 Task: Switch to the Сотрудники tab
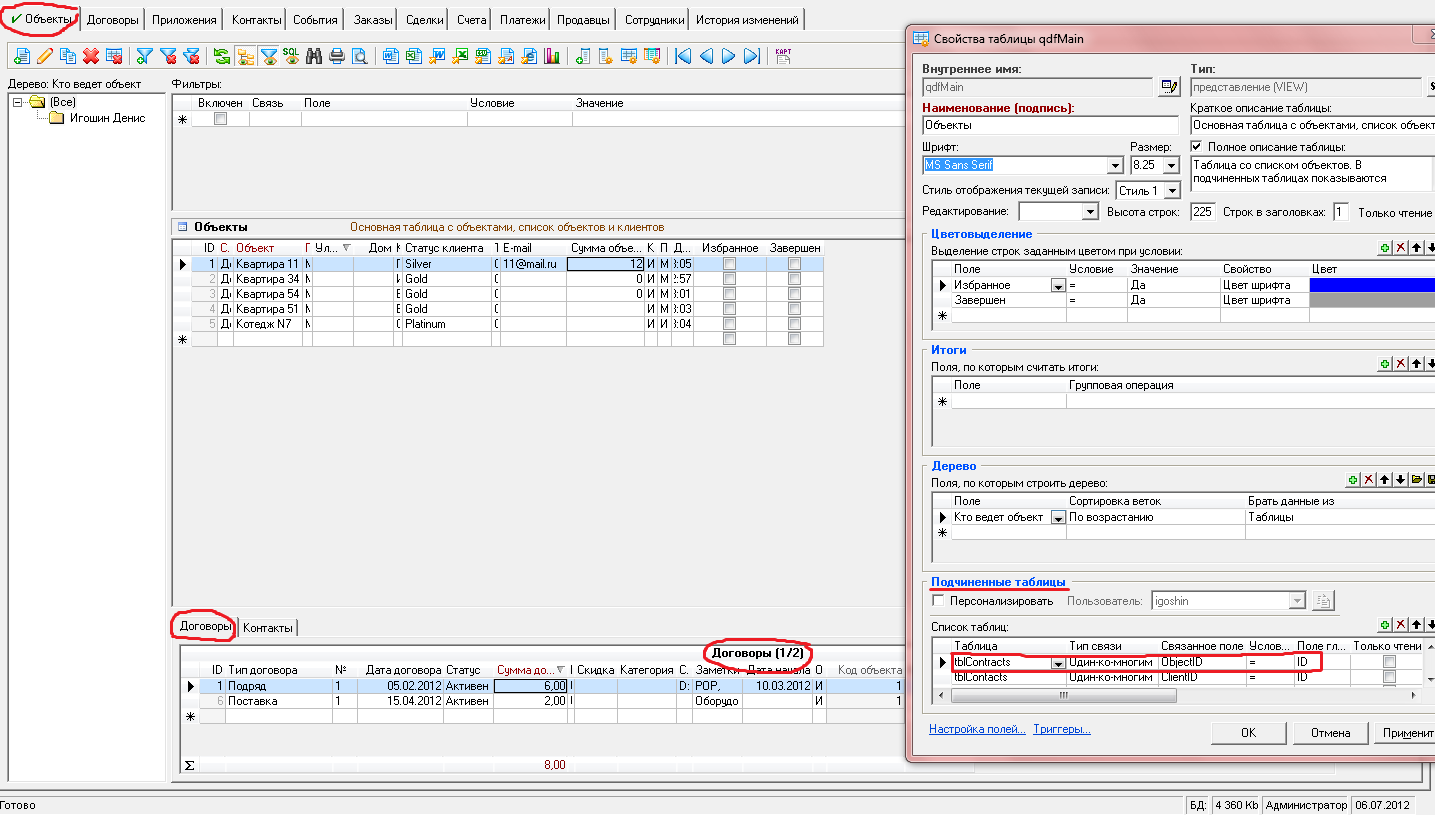pyautogui.click(x=654, y=20)
